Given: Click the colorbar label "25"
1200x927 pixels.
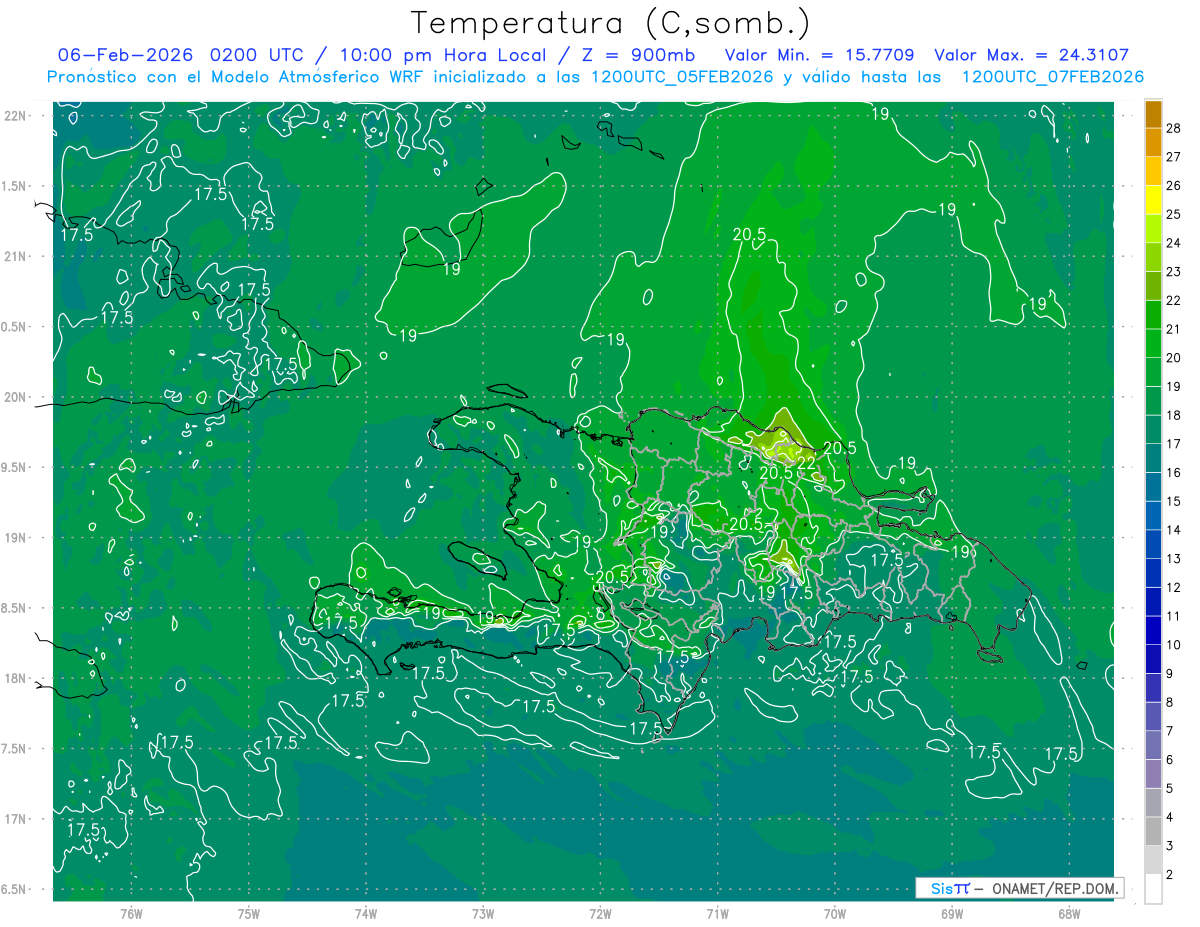Looking at the screenshot, I should pos(1173,214).
